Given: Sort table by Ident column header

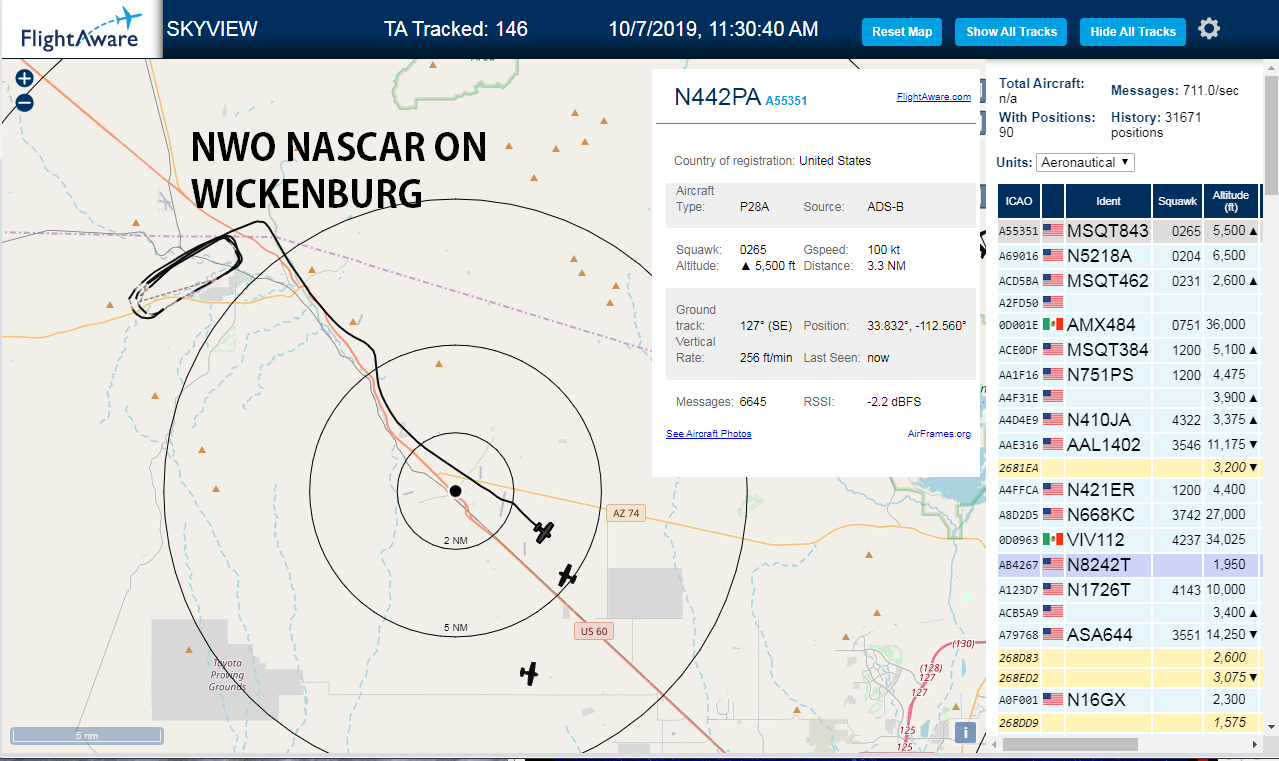Looking at the screenshot, I should 1108,201.
